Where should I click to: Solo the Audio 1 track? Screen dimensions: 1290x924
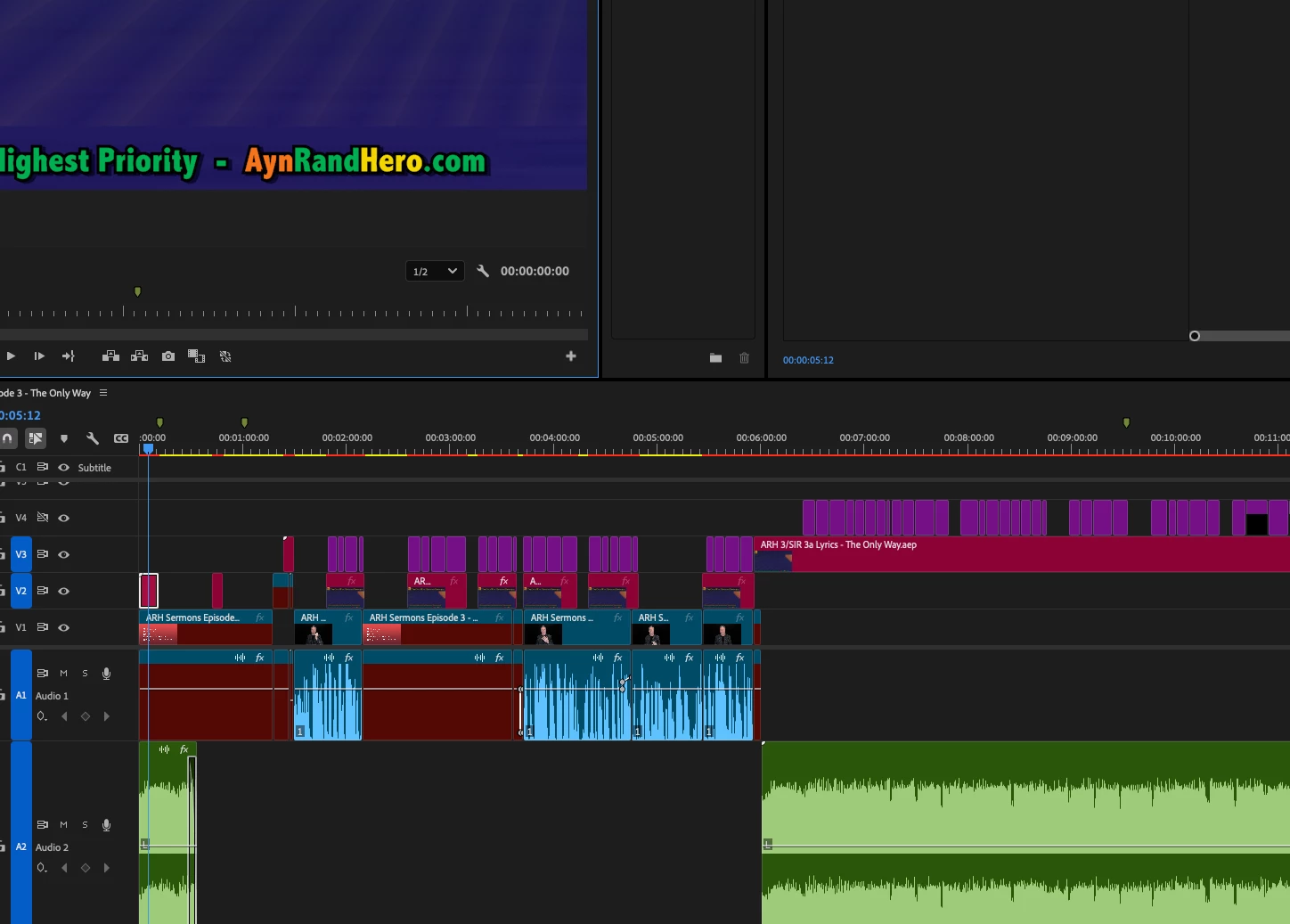point(85,674)
